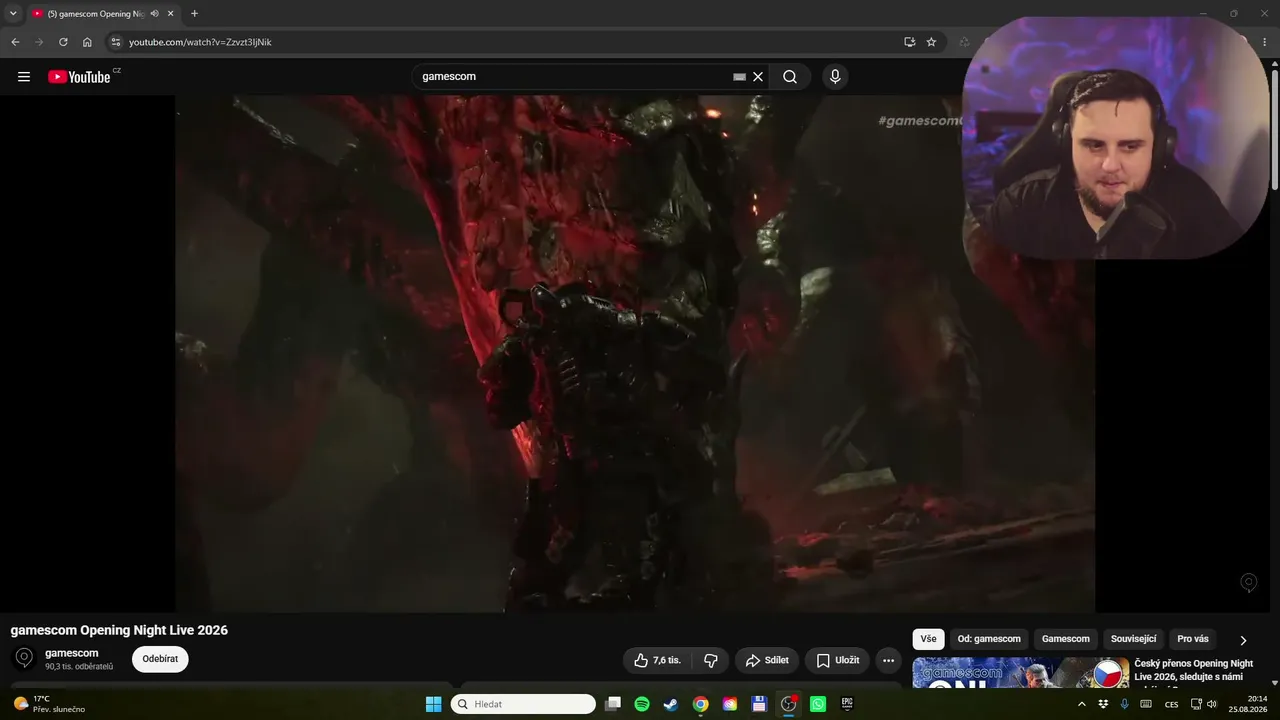Click the taskbar Hledat search box
Screen dimensions: 1280x720
[523, 704]
